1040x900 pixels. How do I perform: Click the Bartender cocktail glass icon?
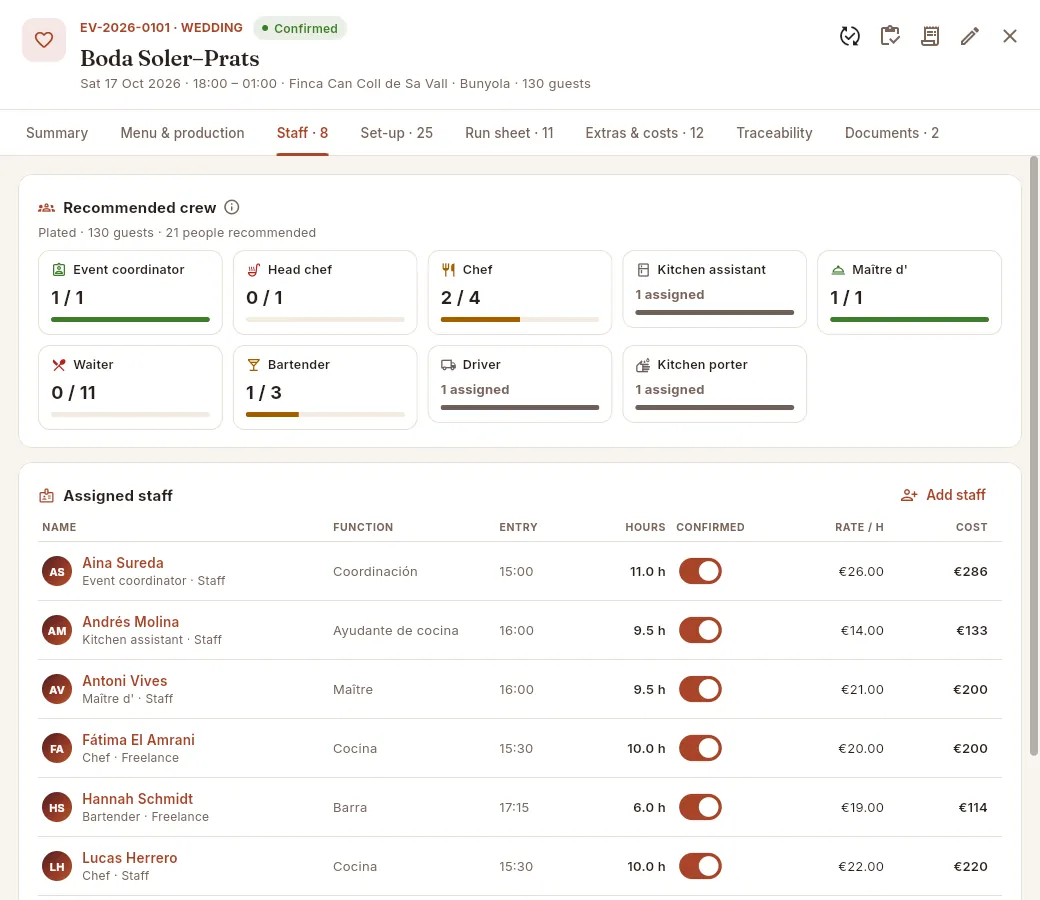[x=253, y=364]
